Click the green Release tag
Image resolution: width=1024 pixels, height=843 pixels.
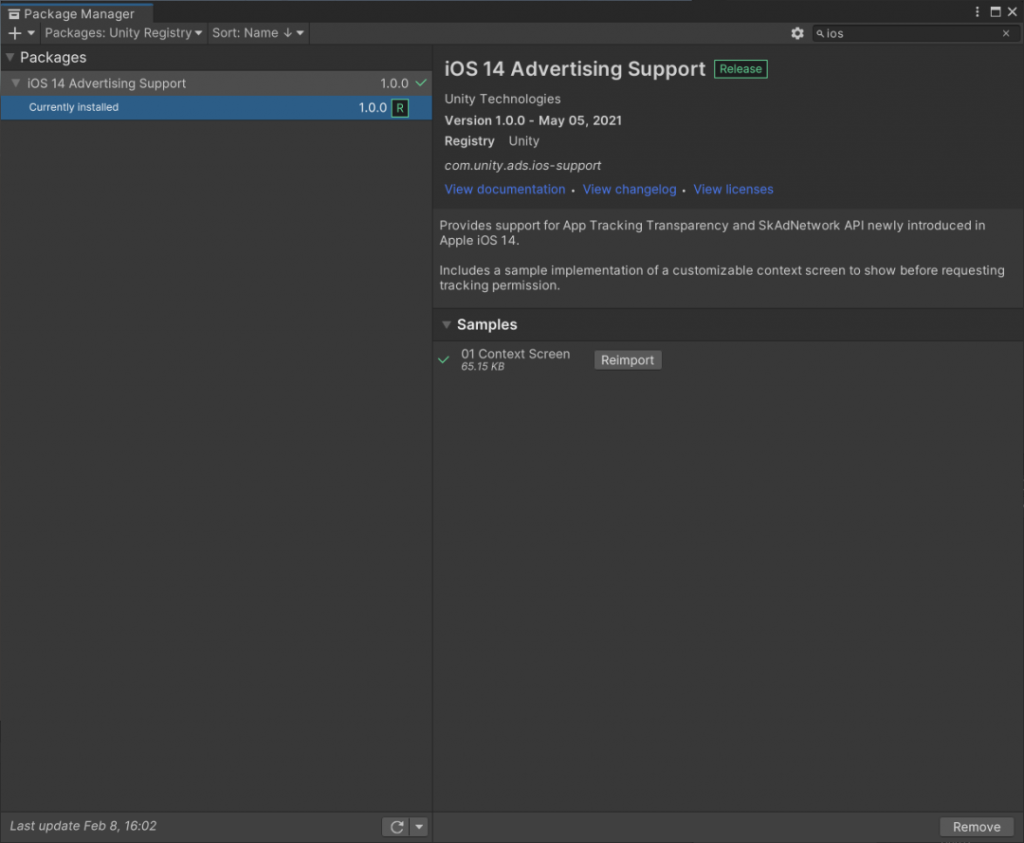click(741, 69)
